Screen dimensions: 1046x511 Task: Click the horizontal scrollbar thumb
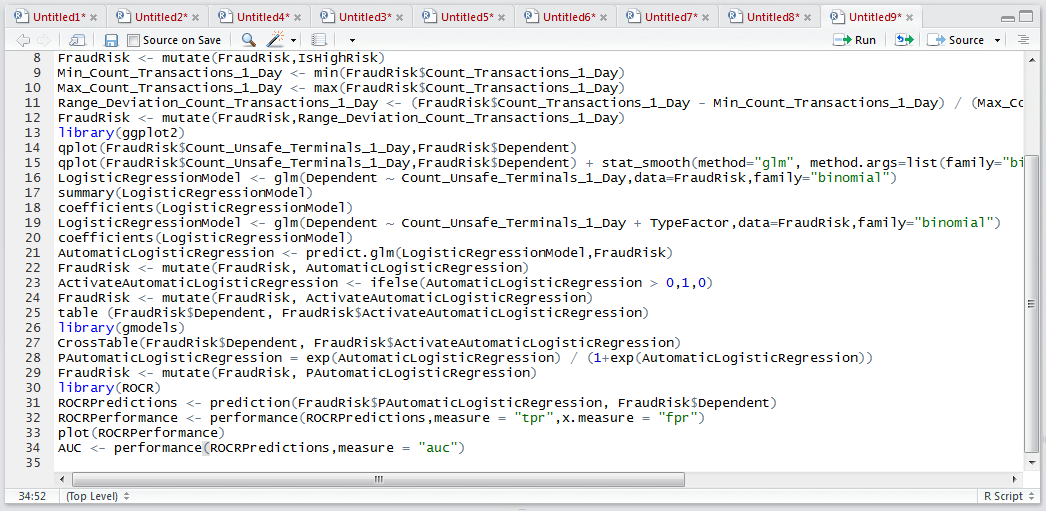[x=378, y=479]
